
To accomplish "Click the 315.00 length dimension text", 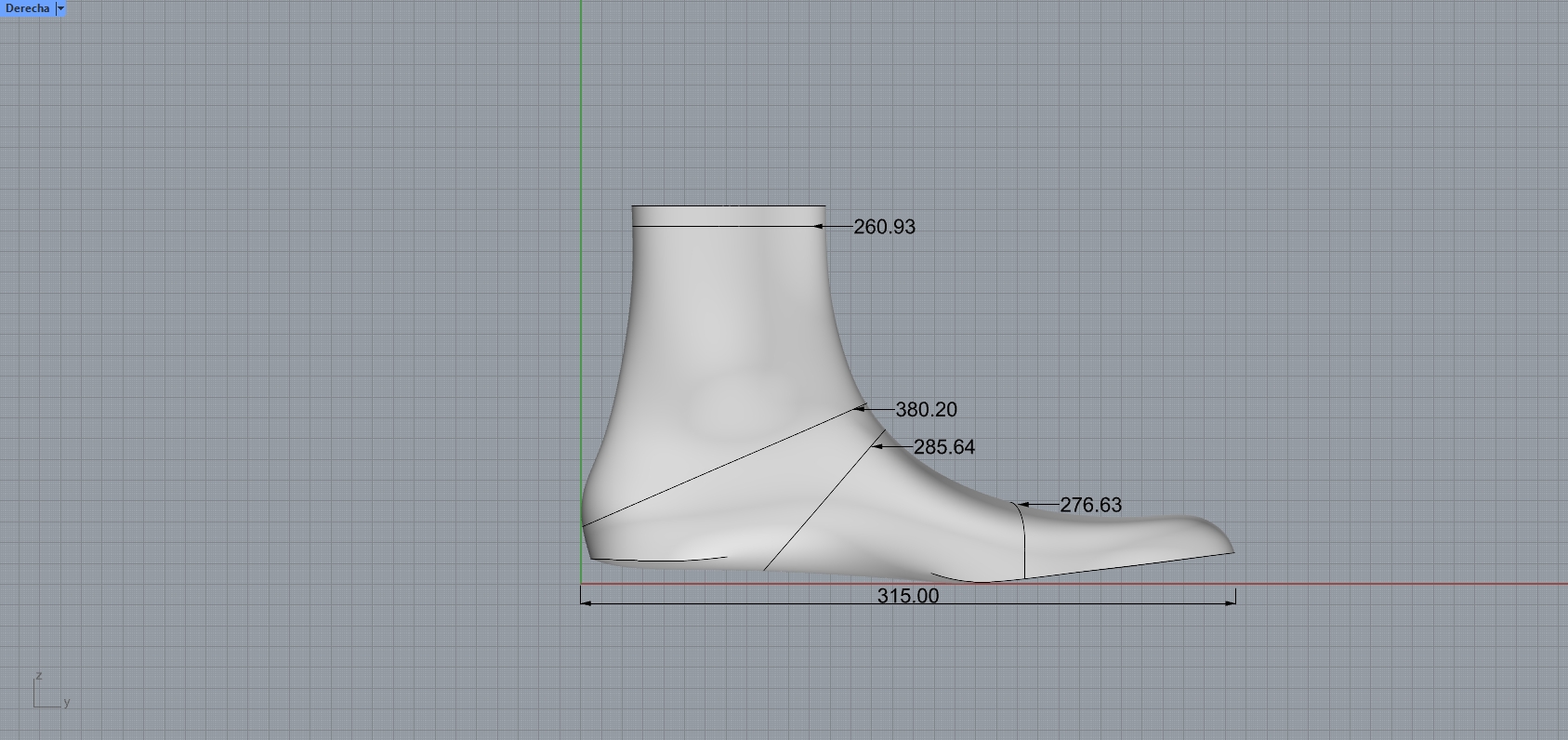I will 908,596.
